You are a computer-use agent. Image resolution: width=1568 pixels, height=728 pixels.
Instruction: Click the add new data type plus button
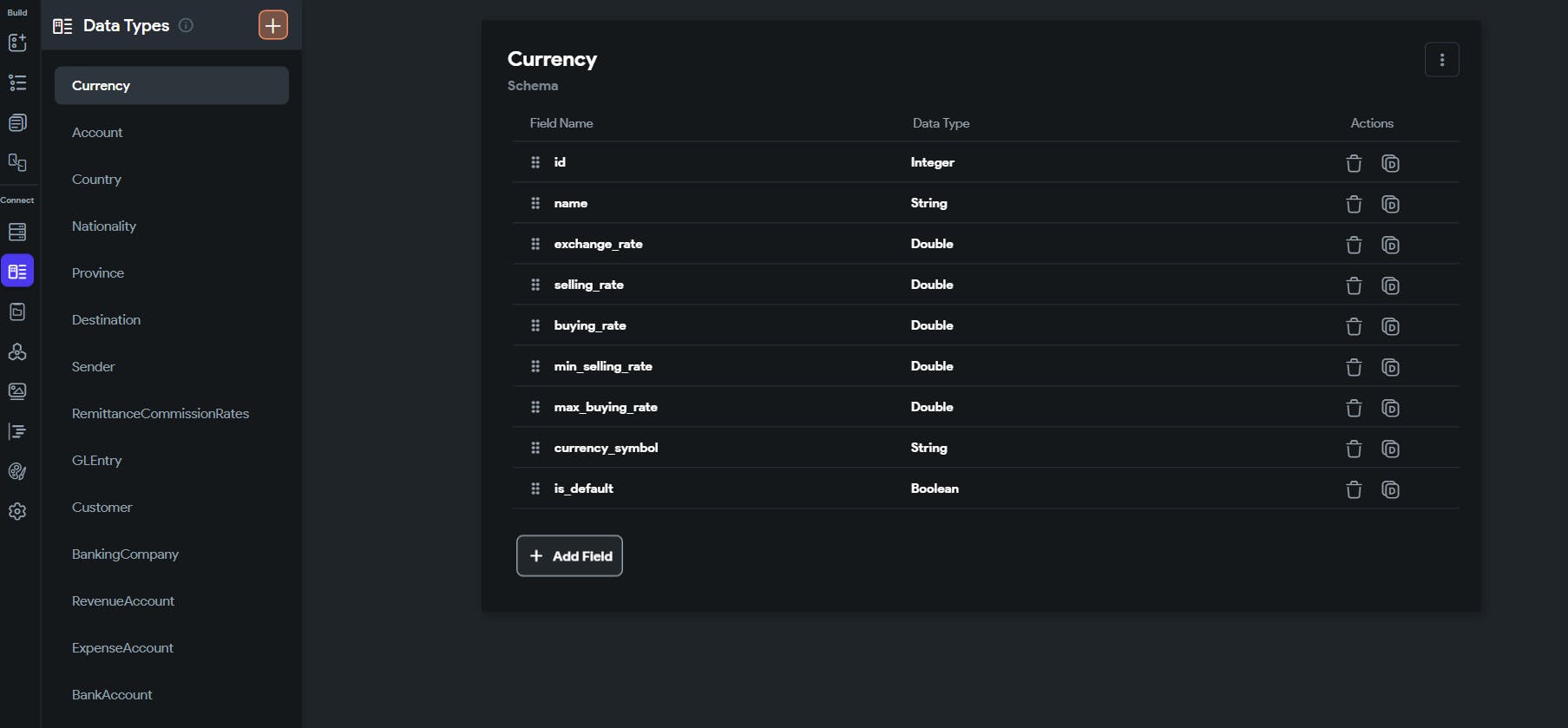pos(272,25)
